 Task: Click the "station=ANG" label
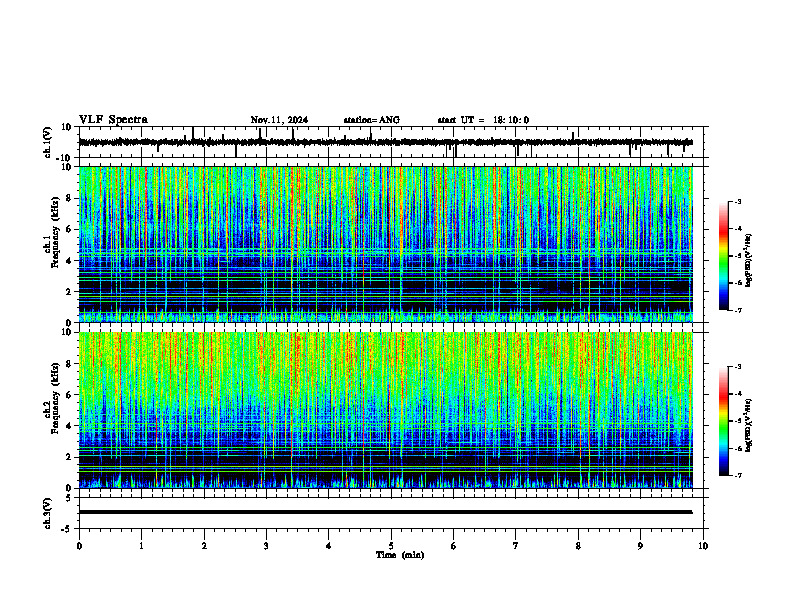[372, 120]
